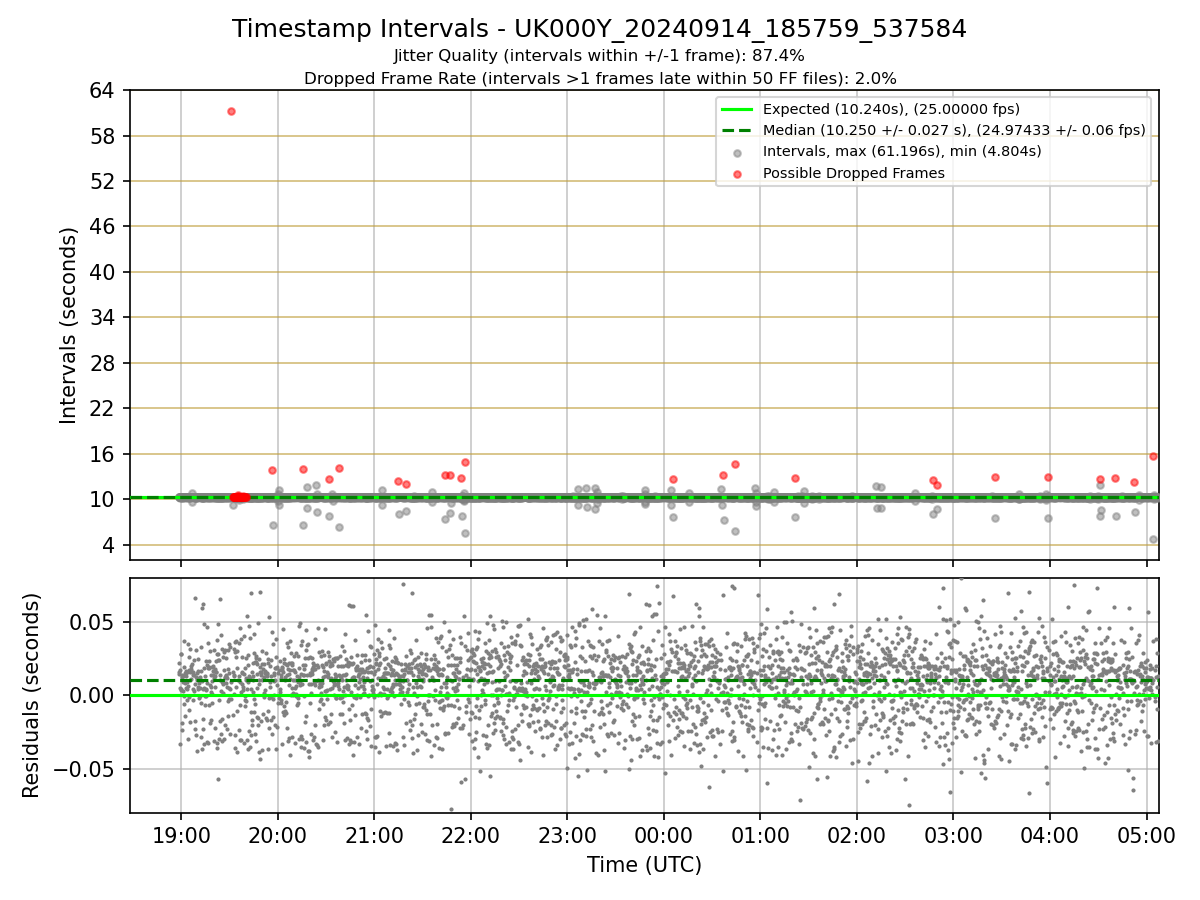Click the 'Intervals, max (61.196s), min (4.804s)' legend label
Screen dimensions: 1200x900
pos(902,151)
